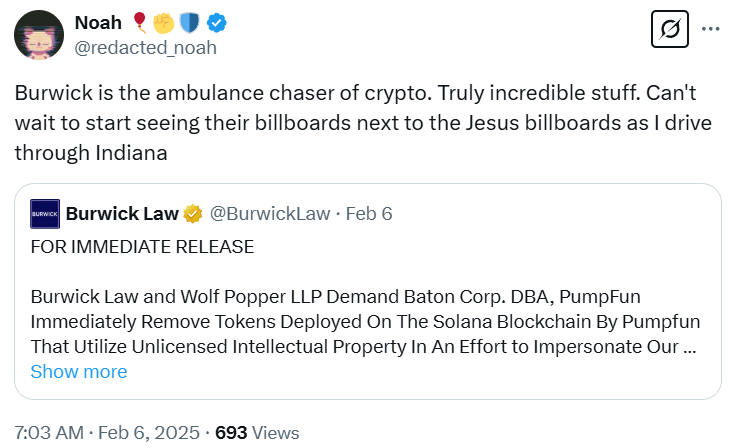Open the quoted Burwick Law press release text
Viewport: 737px width, 448px height.
[364, 323]
